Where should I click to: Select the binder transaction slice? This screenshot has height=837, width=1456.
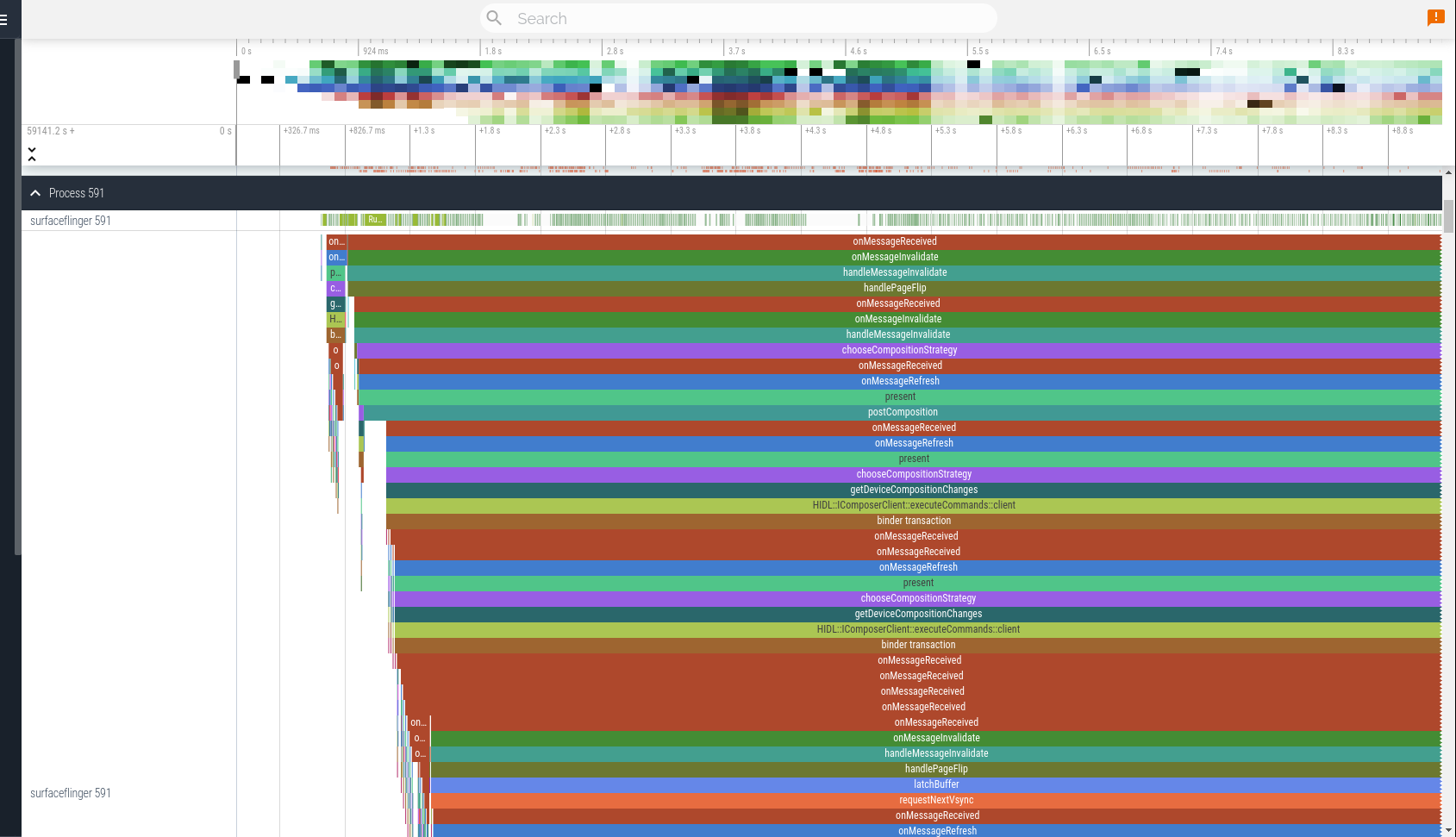pyautogui.click(x=914, y=521)
